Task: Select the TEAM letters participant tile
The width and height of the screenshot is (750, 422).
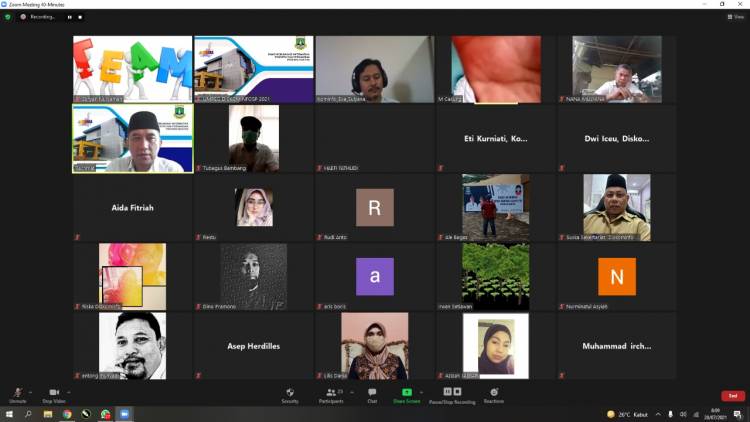Action: 132,69
